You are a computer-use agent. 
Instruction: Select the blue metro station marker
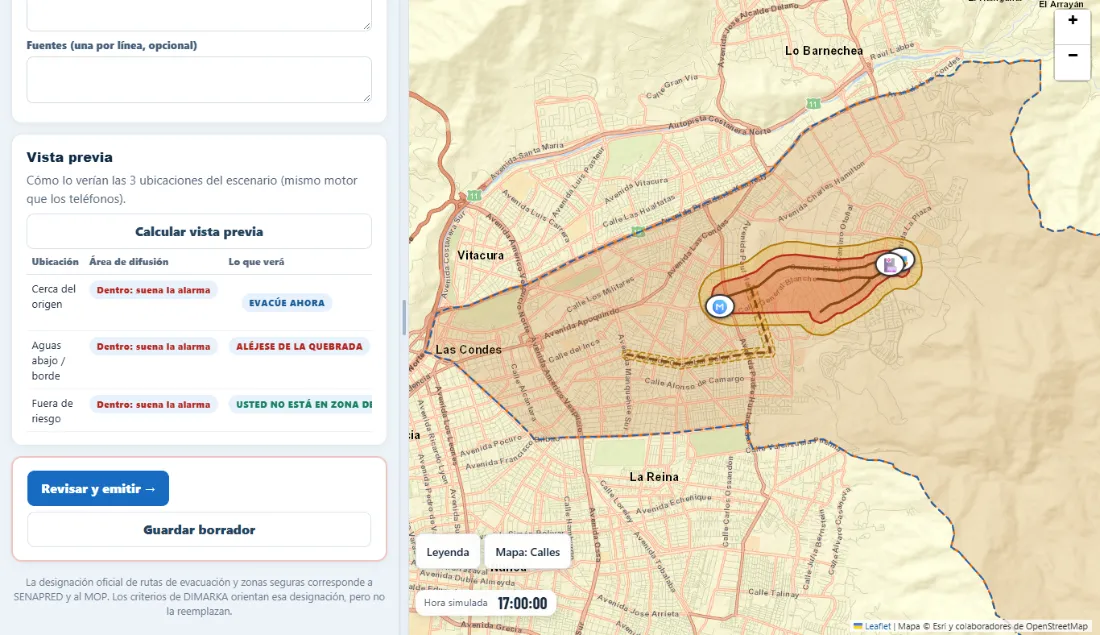719,307
